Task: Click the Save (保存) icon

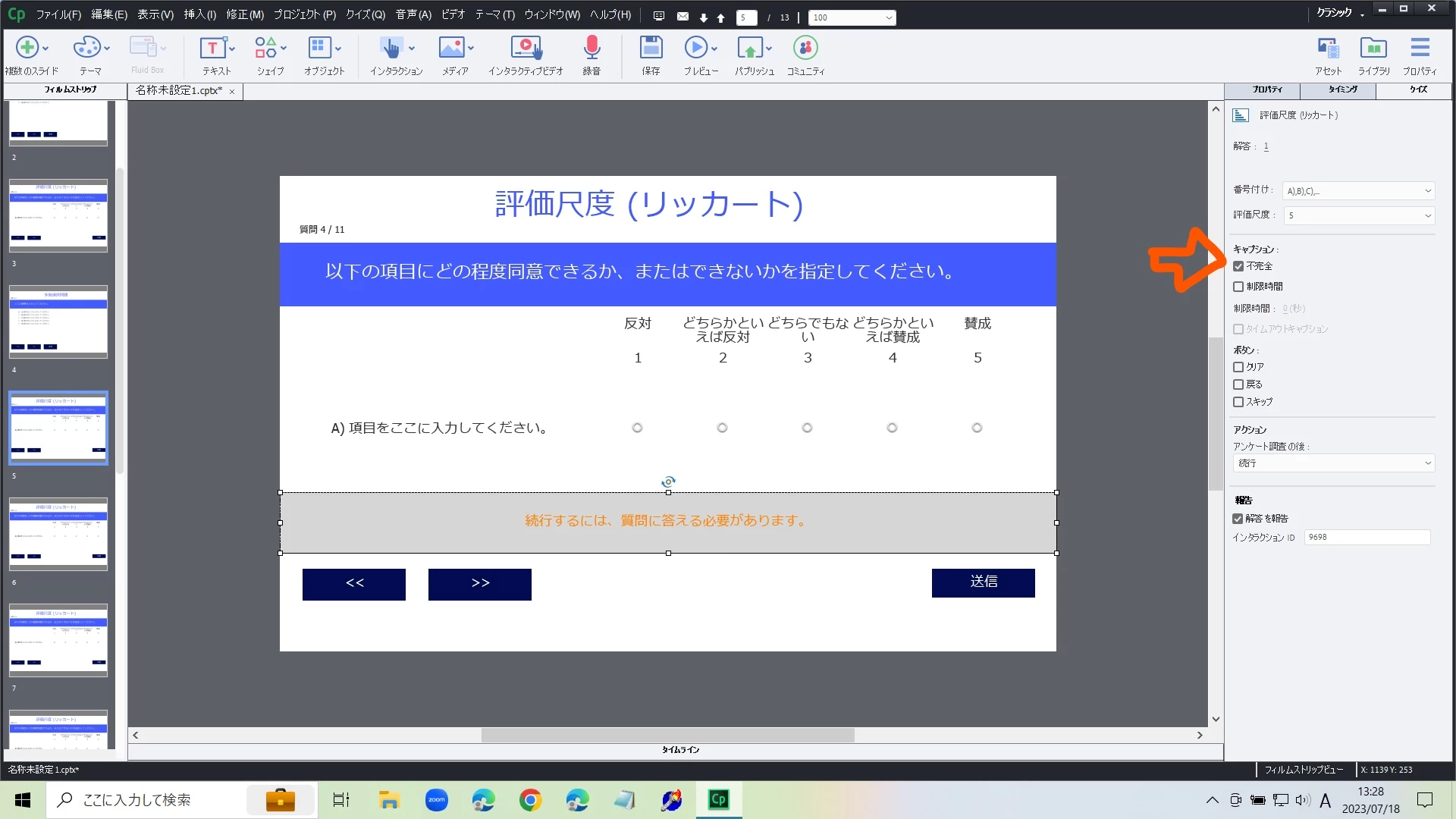Action: [x=651, y=49]
